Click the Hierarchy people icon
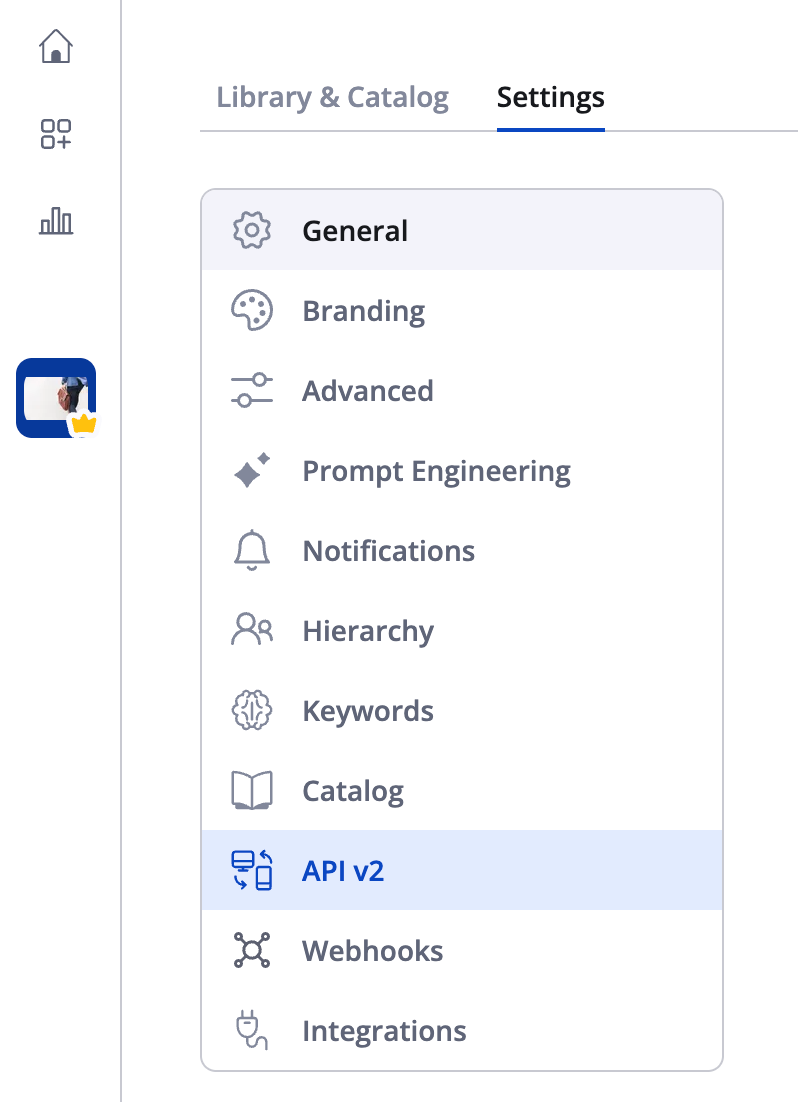The image size is (798, 1102). (x=251, y=631)
